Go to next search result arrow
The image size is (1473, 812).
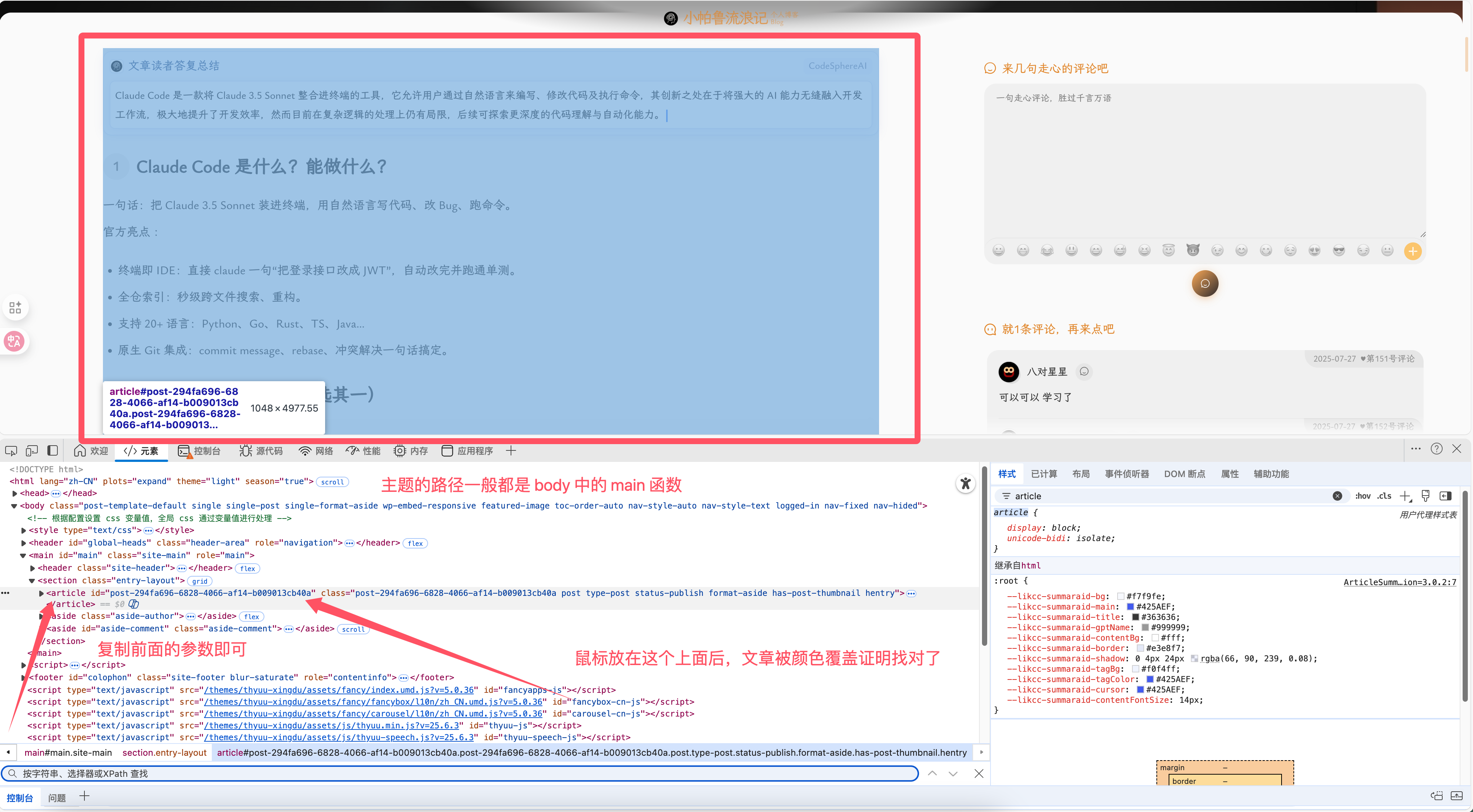953,774
